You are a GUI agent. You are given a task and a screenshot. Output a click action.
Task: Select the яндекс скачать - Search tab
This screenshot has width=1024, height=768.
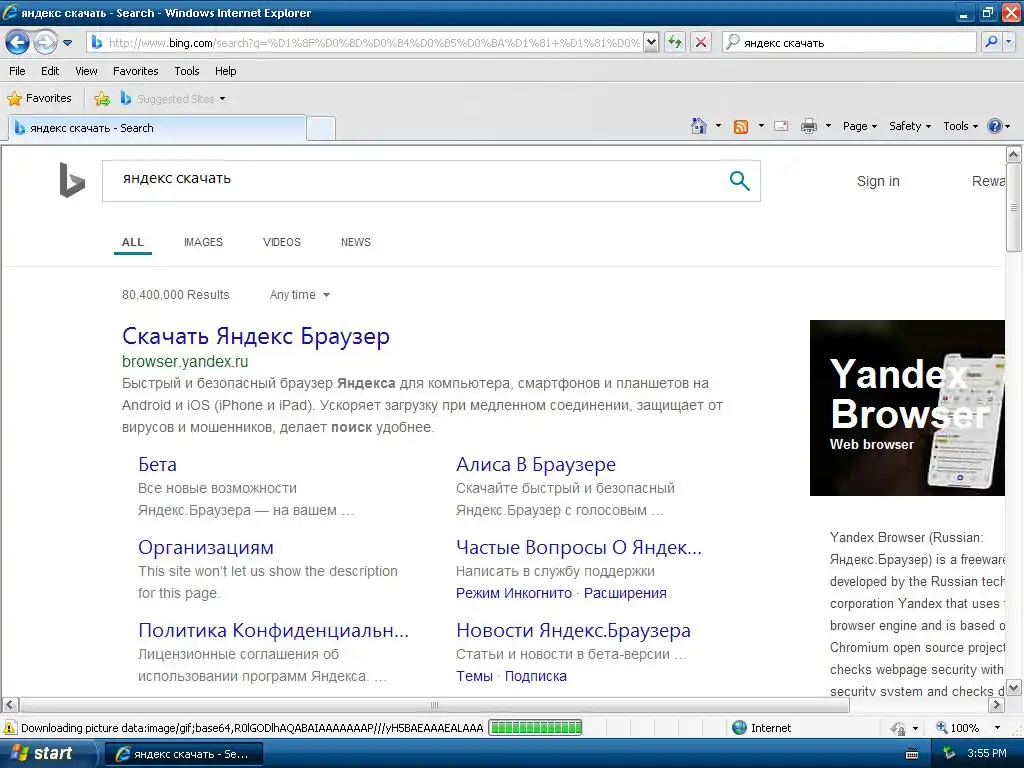[157, 128]
